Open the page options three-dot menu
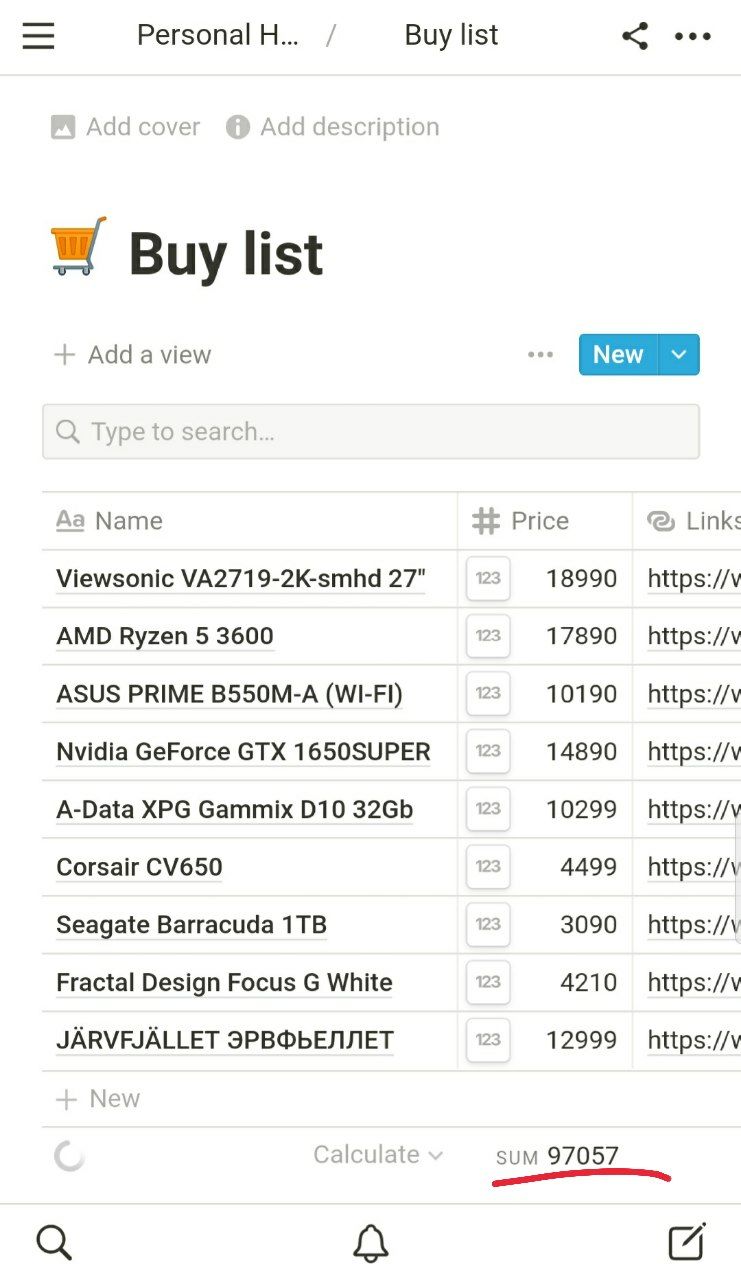The height and width of the screenshot is (1280, 741). 692,37
